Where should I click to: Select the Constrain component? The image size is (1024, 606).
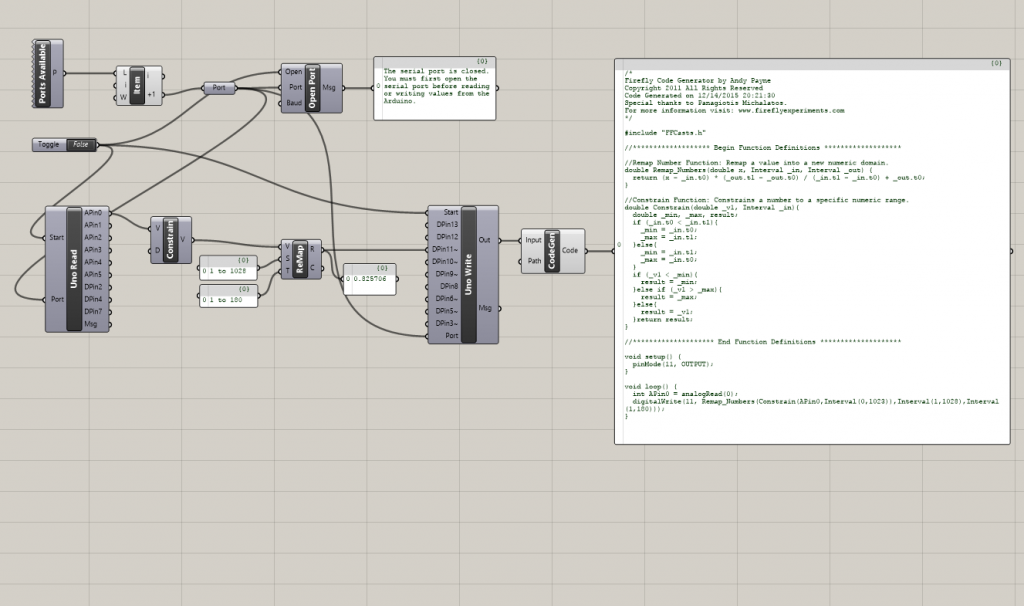coord(170,239)
